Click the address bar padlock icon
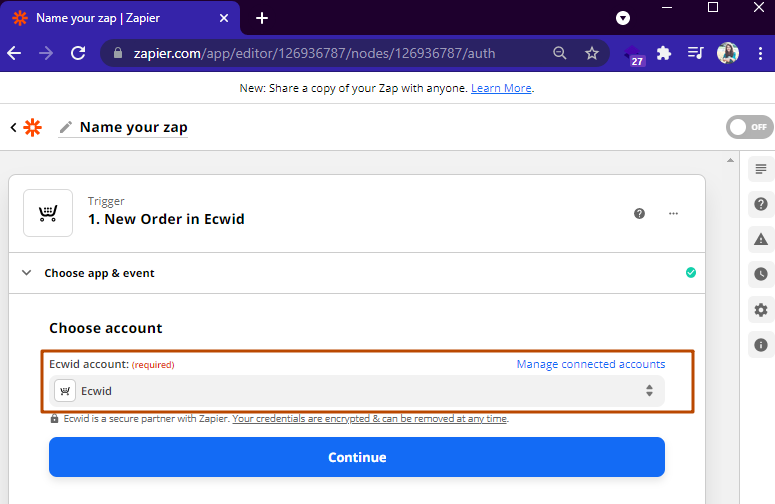775x504 pixels. [118, 53]
